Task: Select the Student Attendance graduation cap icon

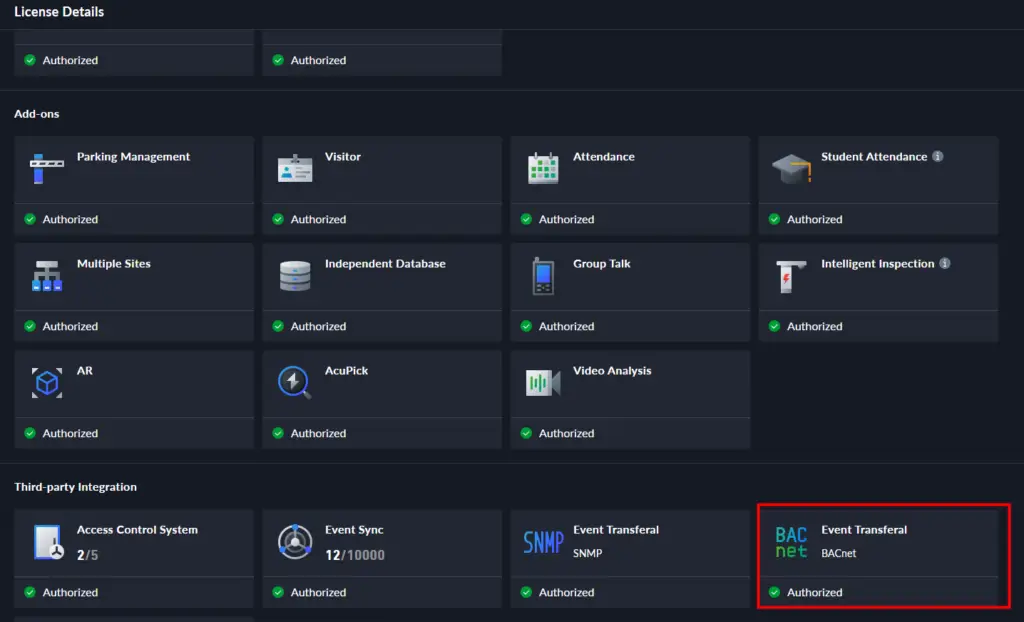Action: 790,168
